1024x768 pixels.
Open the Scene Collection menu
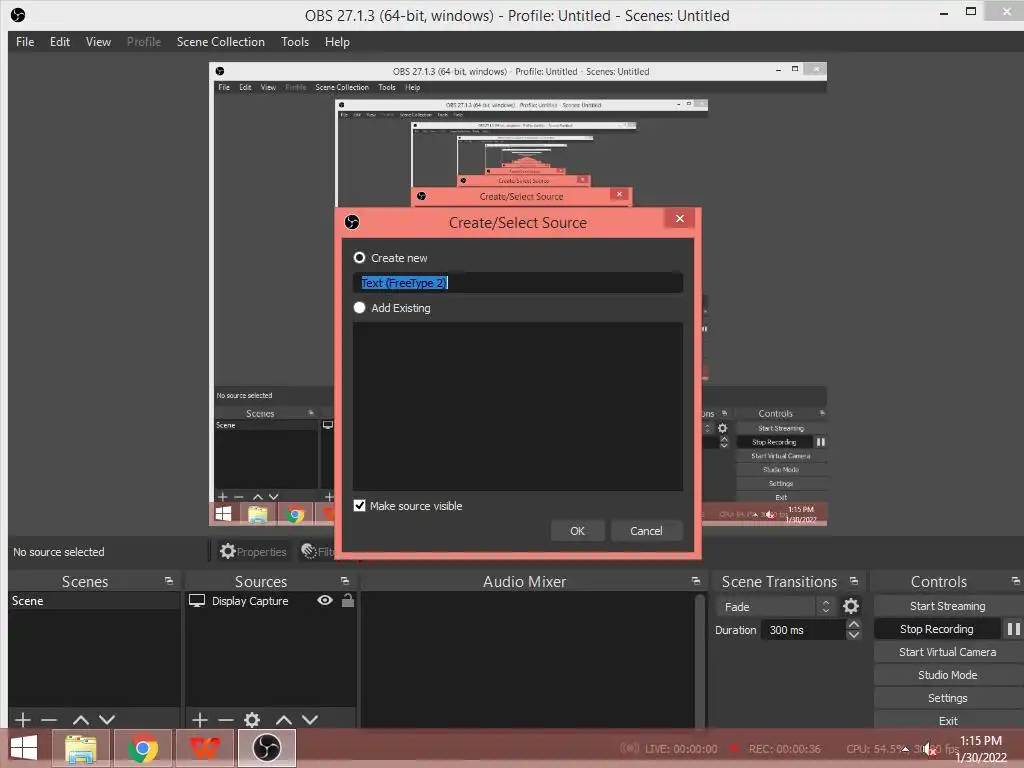click(x=221, y=42)
